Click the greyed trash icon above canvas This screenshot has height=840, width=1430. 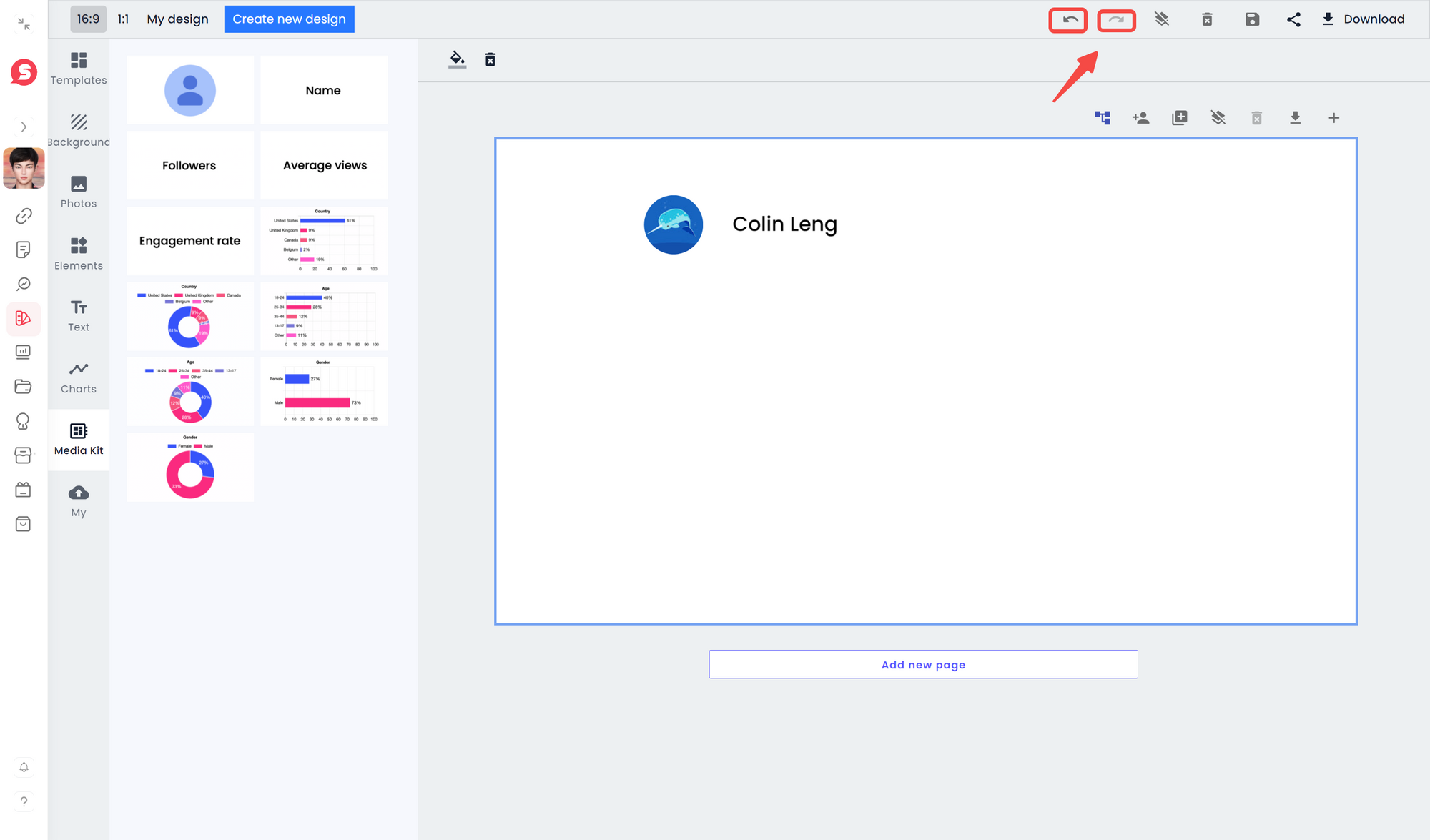tap(1257, 118)
